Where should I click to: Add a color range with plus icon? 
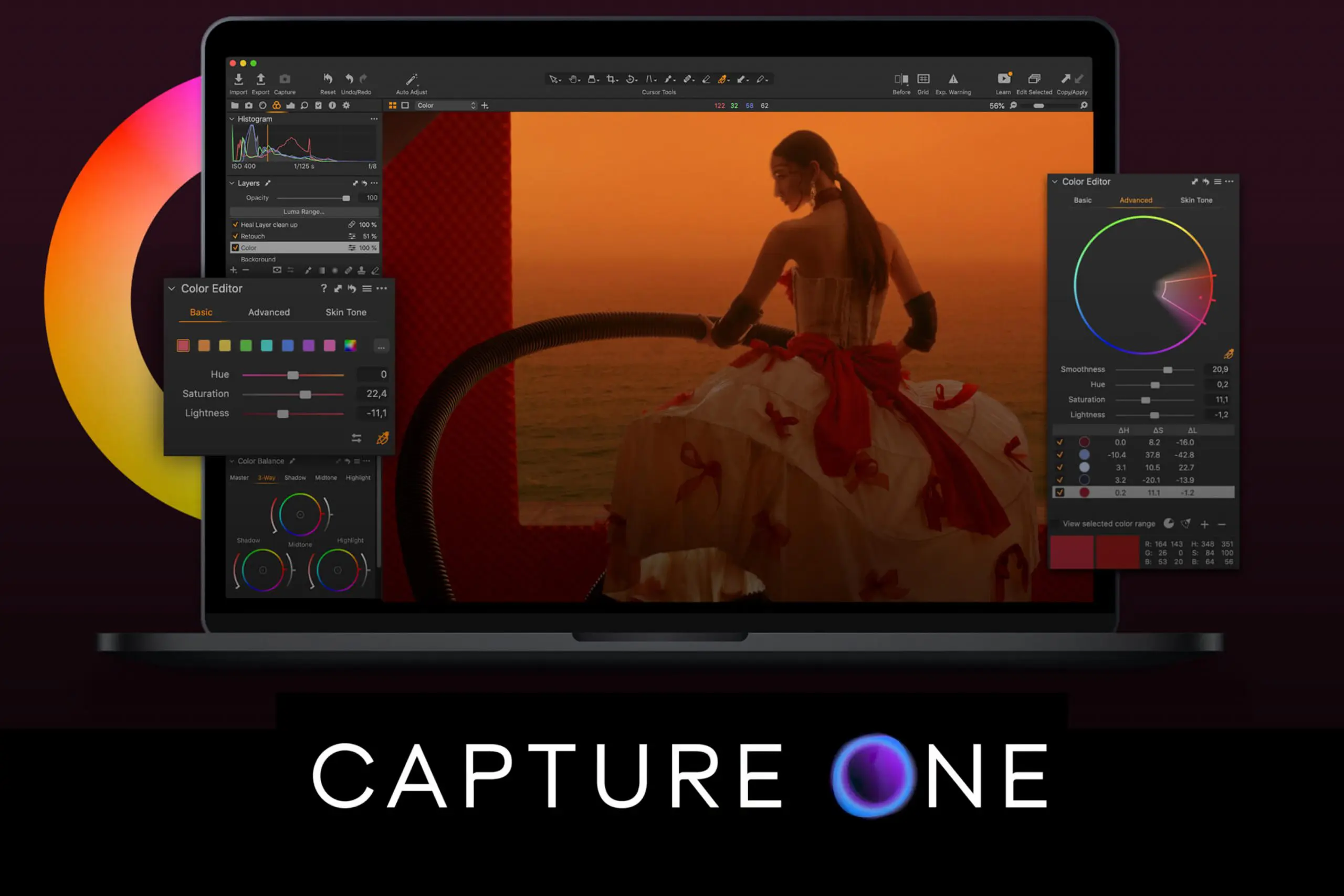1204,524
